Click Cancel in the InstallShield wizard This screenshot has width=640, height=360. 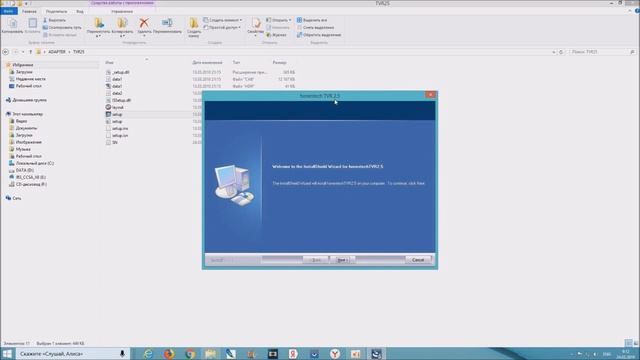click(x=418, y=260)
